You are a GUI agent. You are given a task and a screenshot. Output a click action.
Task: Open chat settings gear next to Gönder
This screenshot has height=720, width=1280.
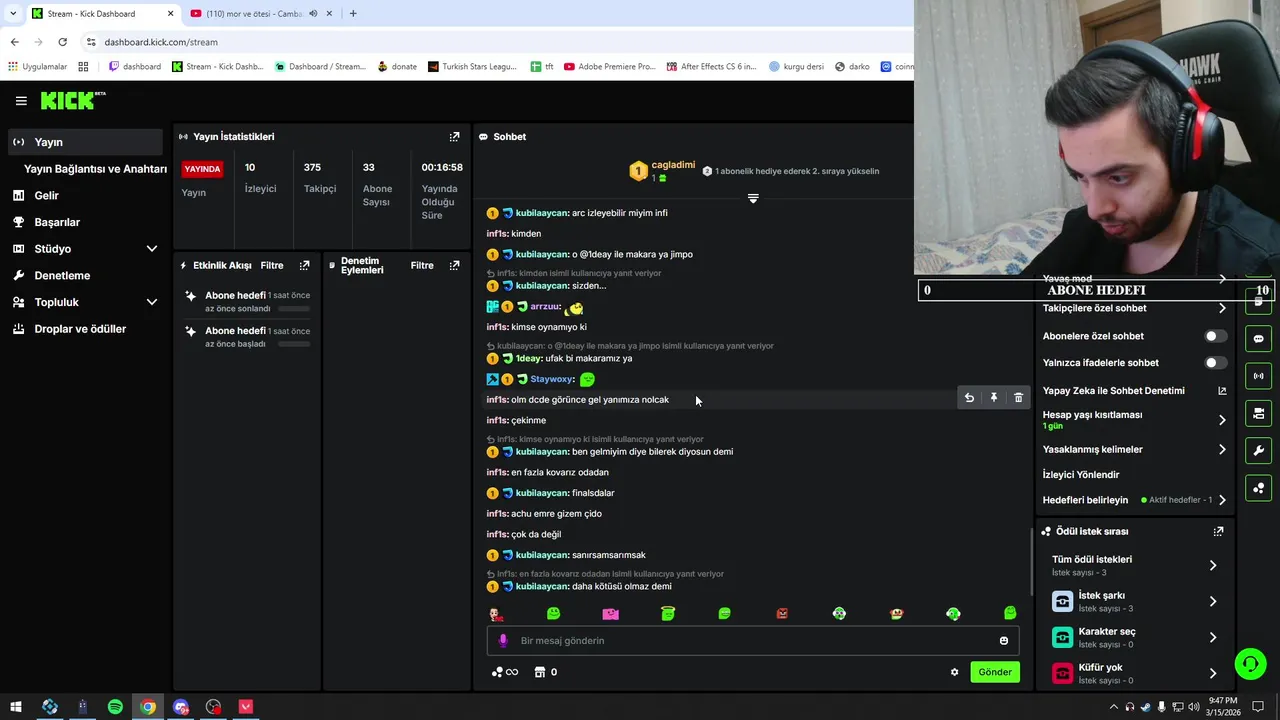pos(954,672)
